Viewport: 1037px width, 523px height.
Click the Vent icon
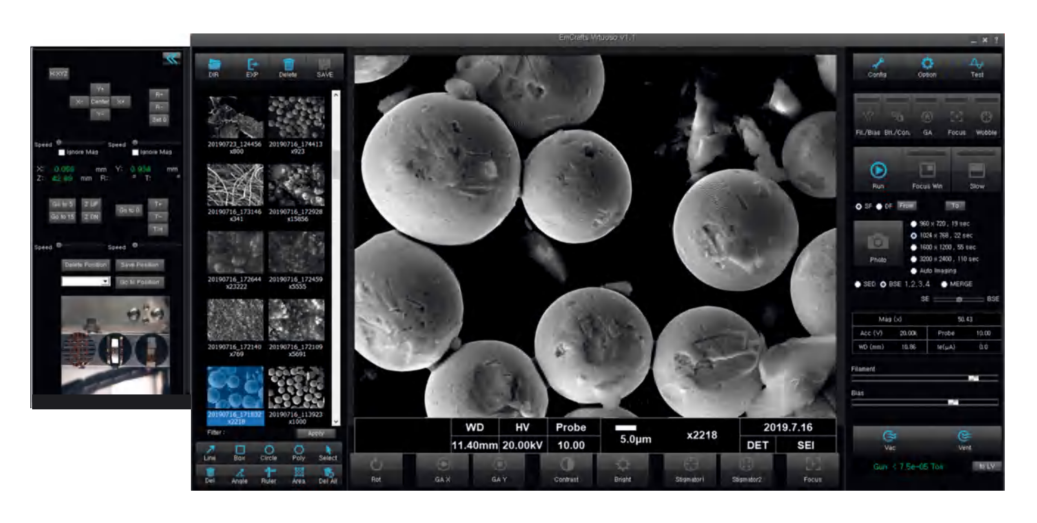tap(964, 440)
